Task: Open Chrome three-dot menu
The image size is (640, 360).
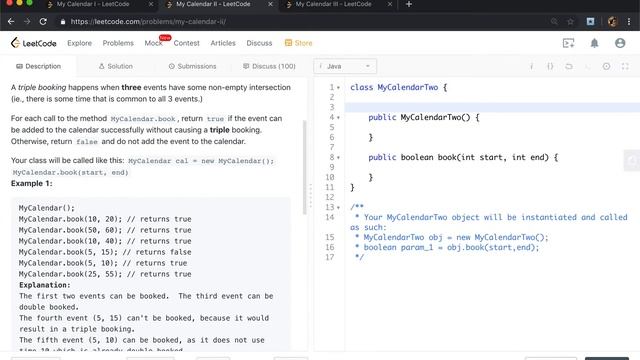Action: pyautogui.click(x=629, y=22)
